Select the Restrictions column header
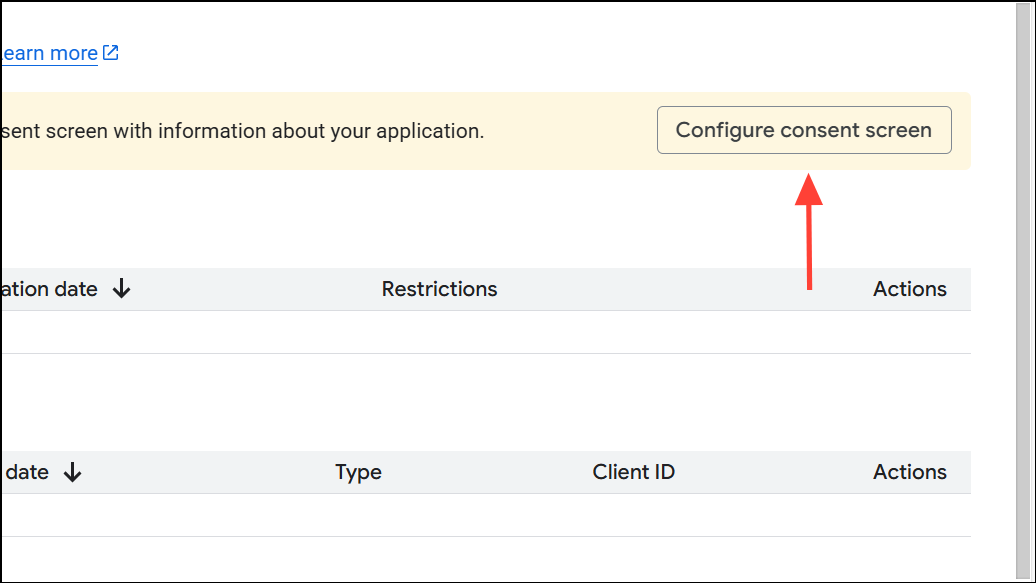1036x583 pixels. tap(439, 289)
